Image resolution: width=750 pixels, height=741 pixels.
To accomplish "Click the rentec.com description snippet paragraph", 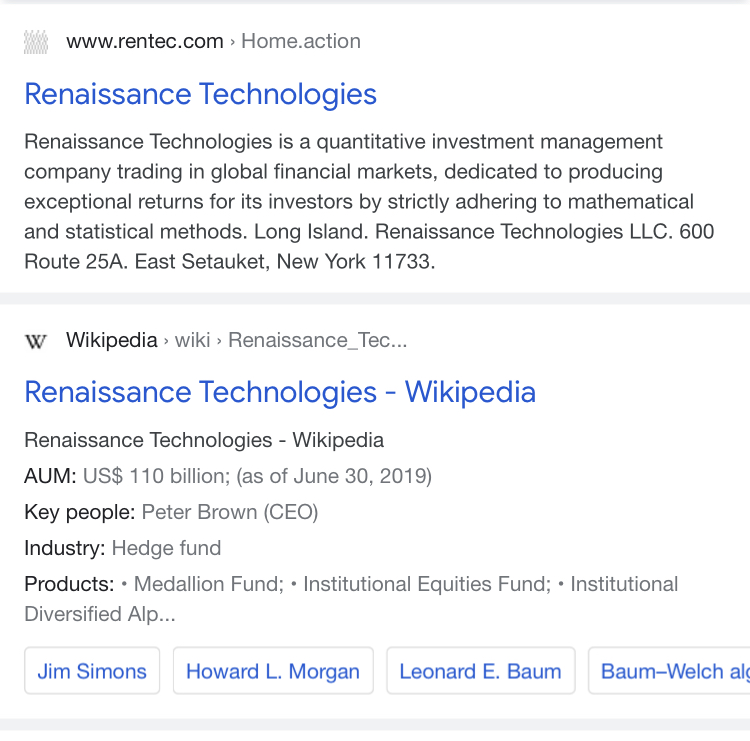I will [369, 202].
